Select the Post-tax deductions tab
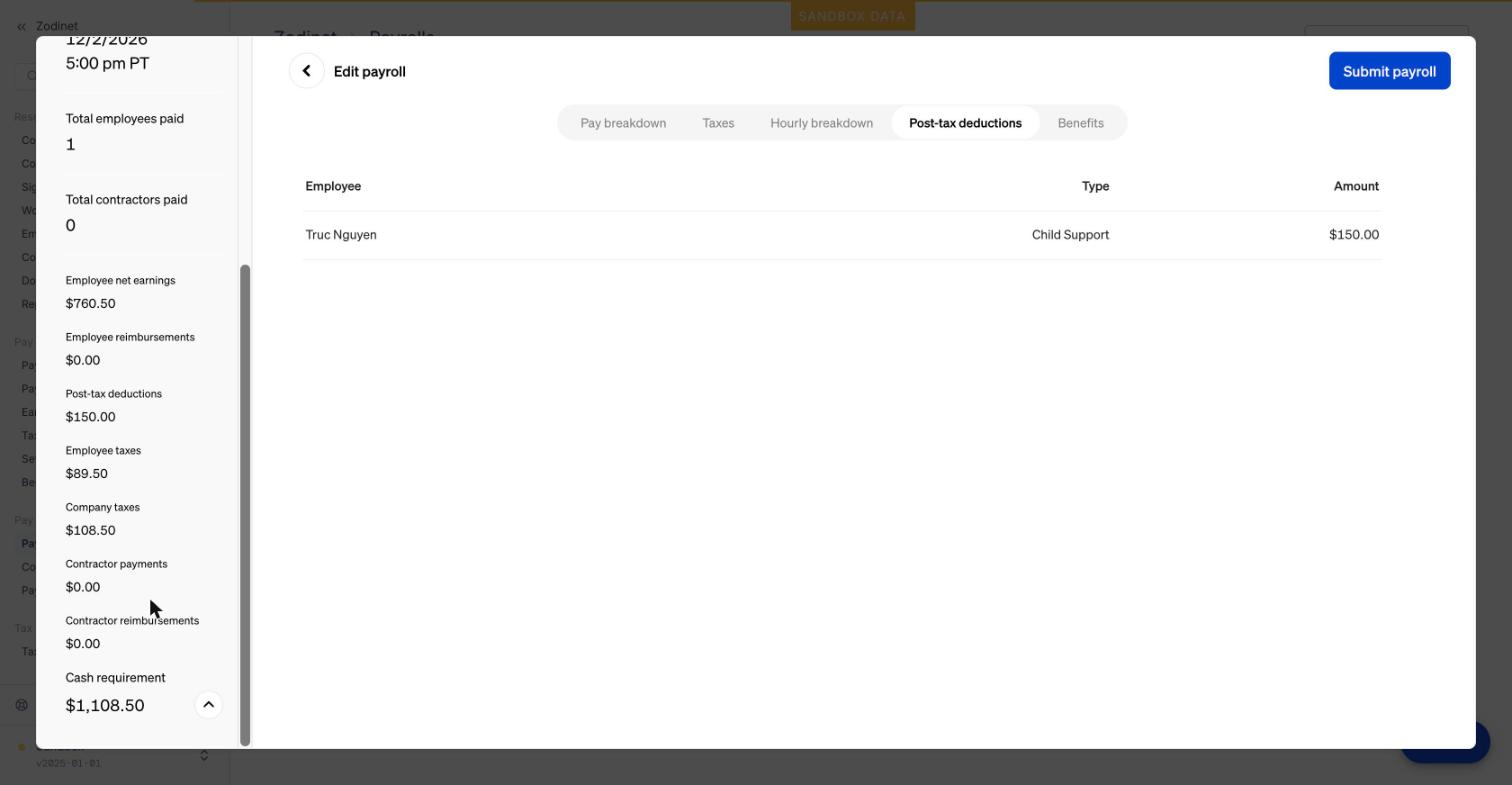 click(965, 123)
